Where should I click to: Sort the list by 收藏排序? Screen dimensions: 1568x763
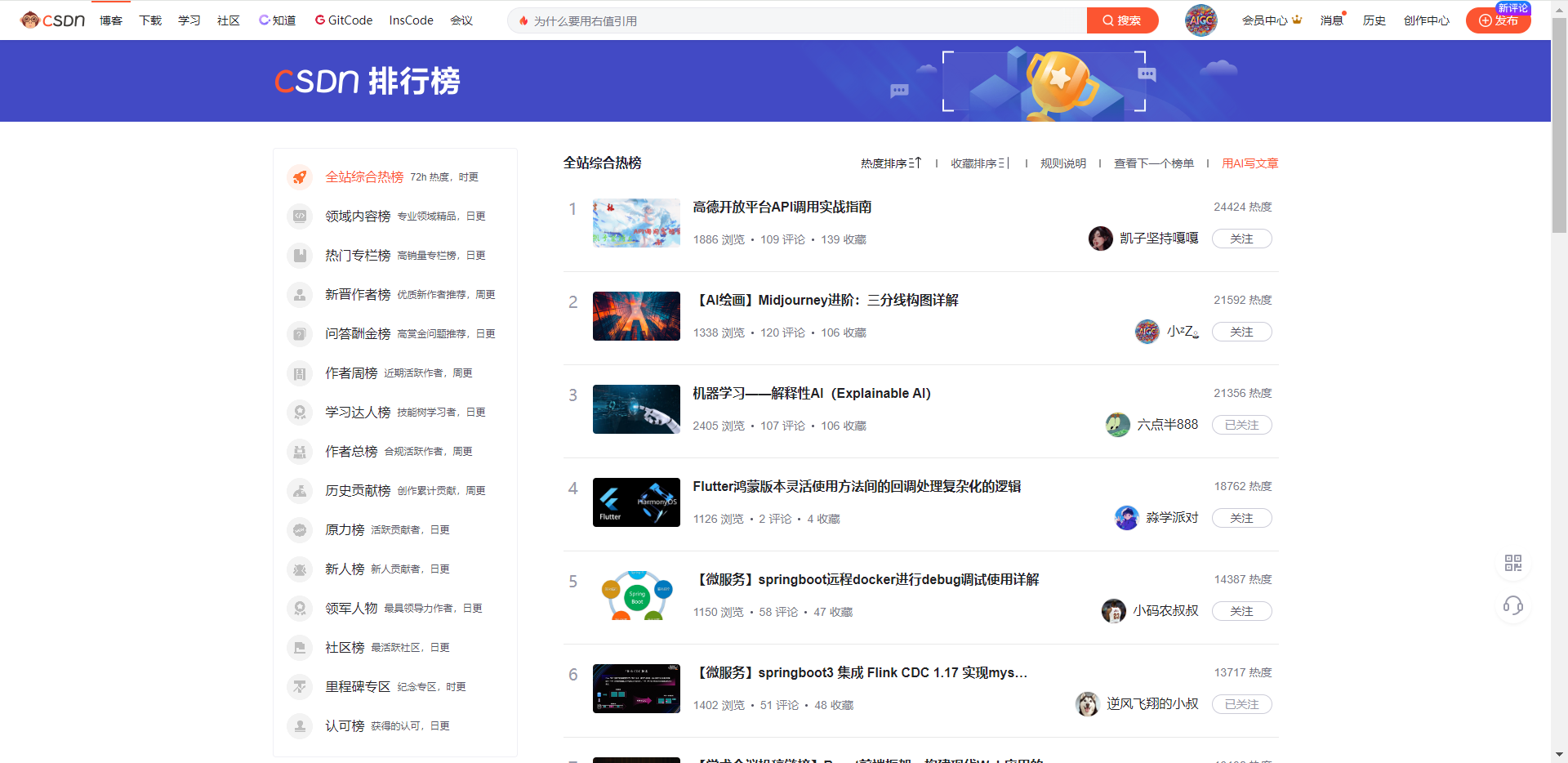pos(981,163)
